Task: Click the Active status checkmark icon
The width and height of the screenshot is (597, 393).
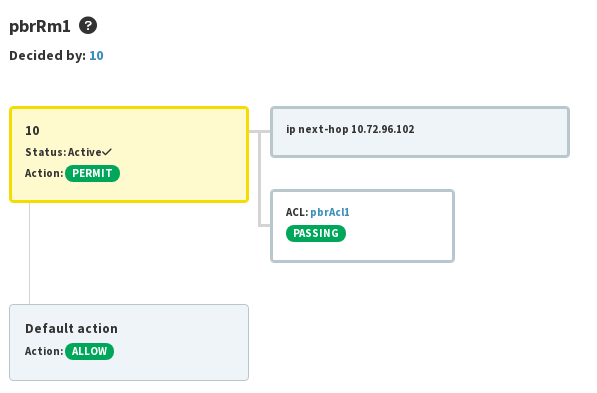Action: pos(107,152)
